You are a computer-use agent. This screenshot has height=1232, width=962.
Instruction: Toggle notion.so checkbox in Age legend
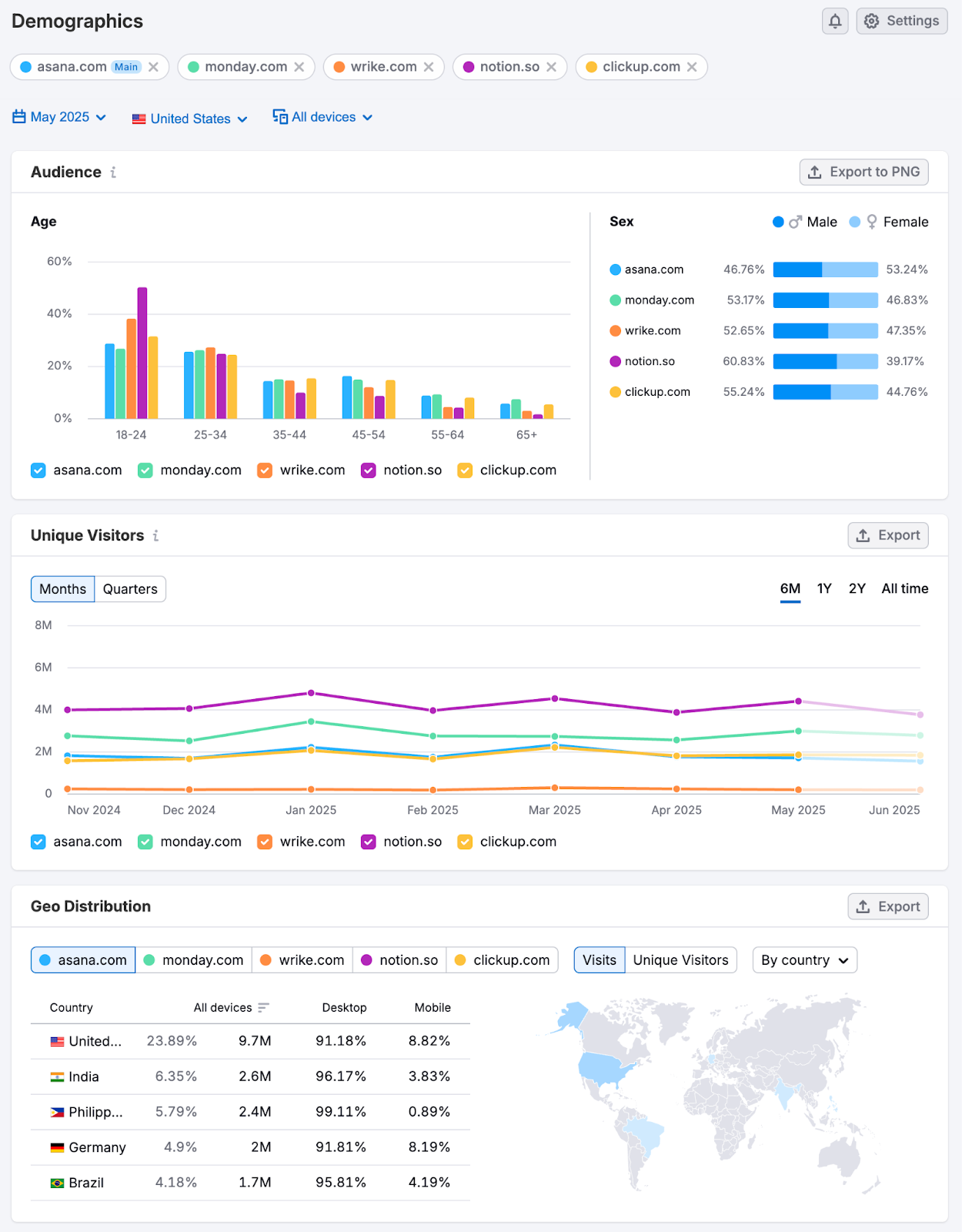coord(369,470)
